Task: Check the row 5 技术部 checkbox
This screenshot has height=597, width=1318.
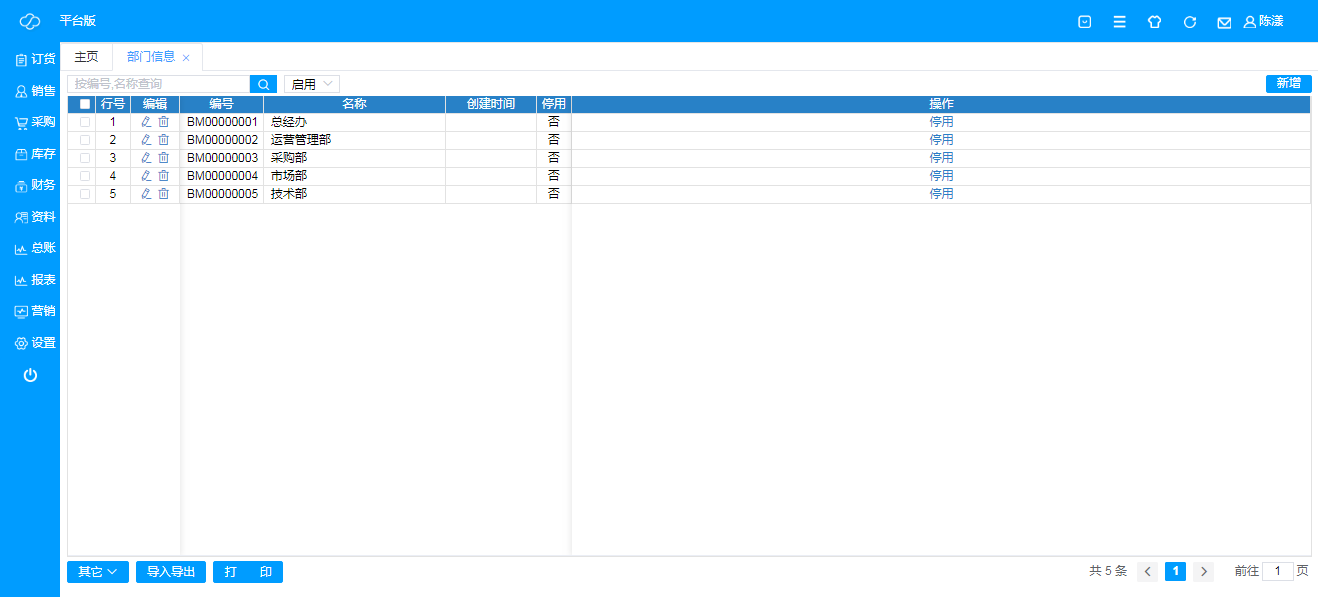Action: point(85,194)
